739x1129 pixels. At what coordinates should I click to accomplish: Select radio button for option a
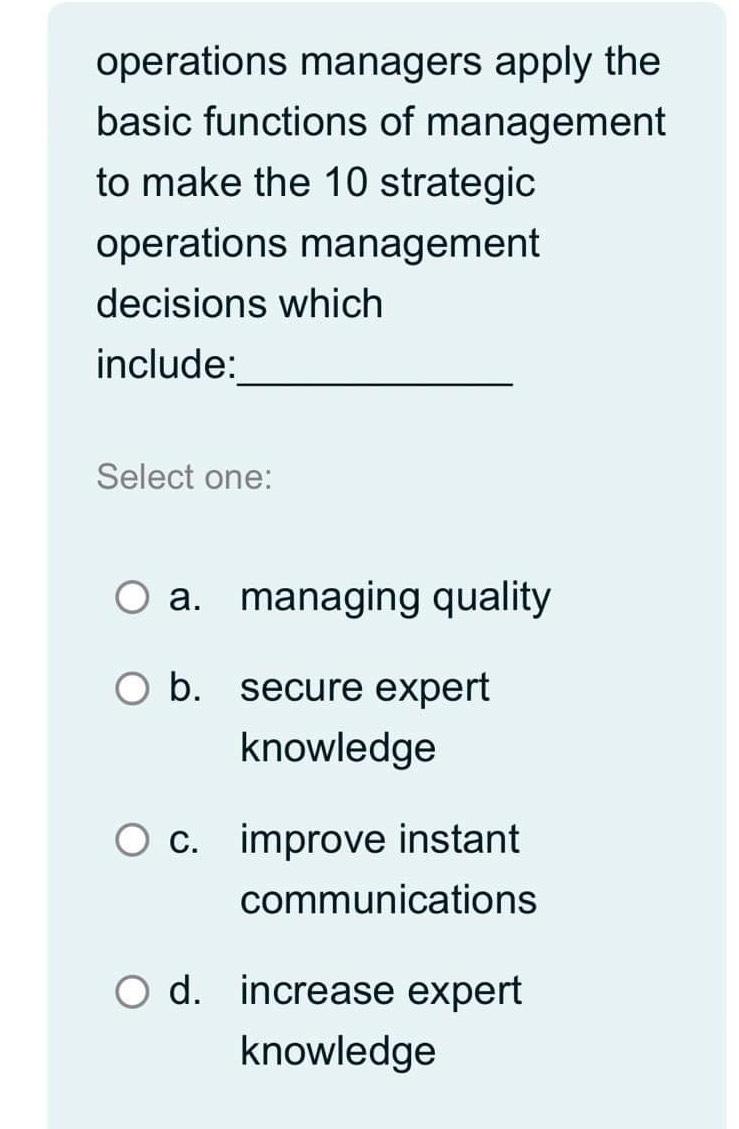coord(130,597)
